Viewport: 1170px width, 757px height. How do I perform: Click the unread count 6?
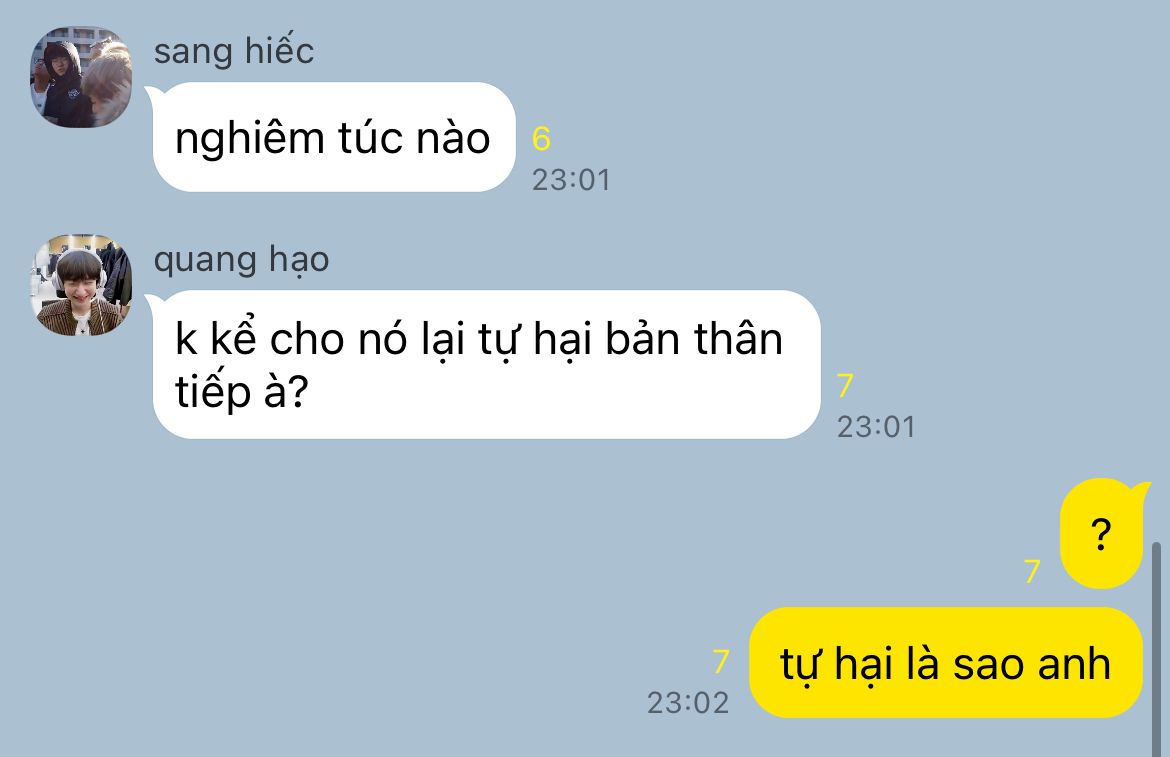click(x=541, y=139)
